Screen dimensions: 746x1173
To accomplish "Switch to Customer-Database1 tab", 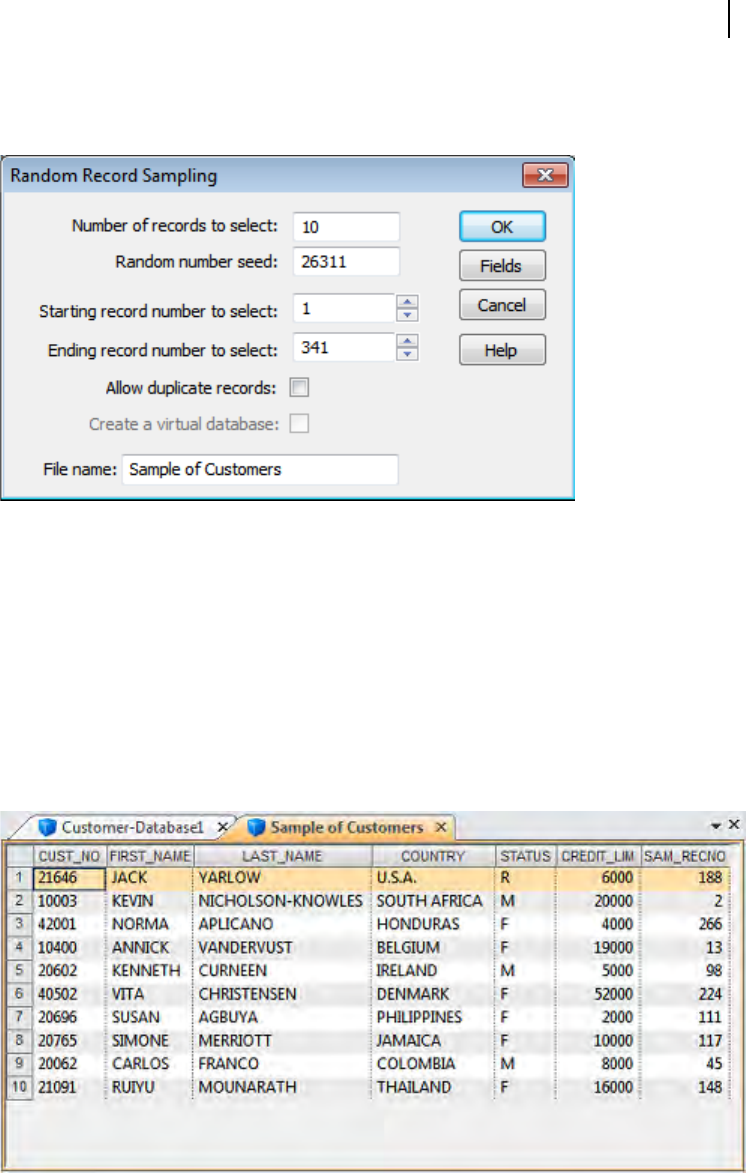I will tap(132, 827).
